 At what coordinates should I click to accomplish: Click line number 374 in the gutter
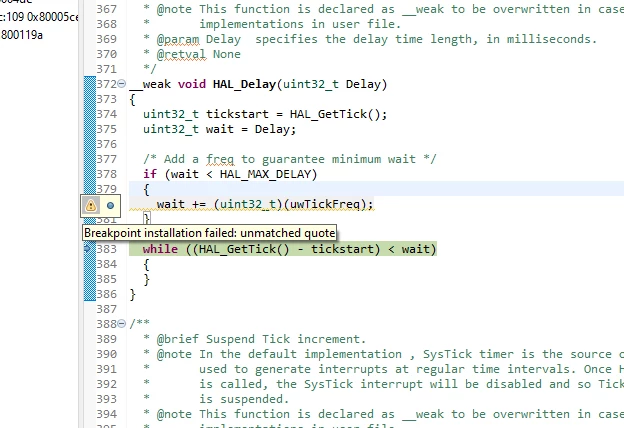coord(107,114)
